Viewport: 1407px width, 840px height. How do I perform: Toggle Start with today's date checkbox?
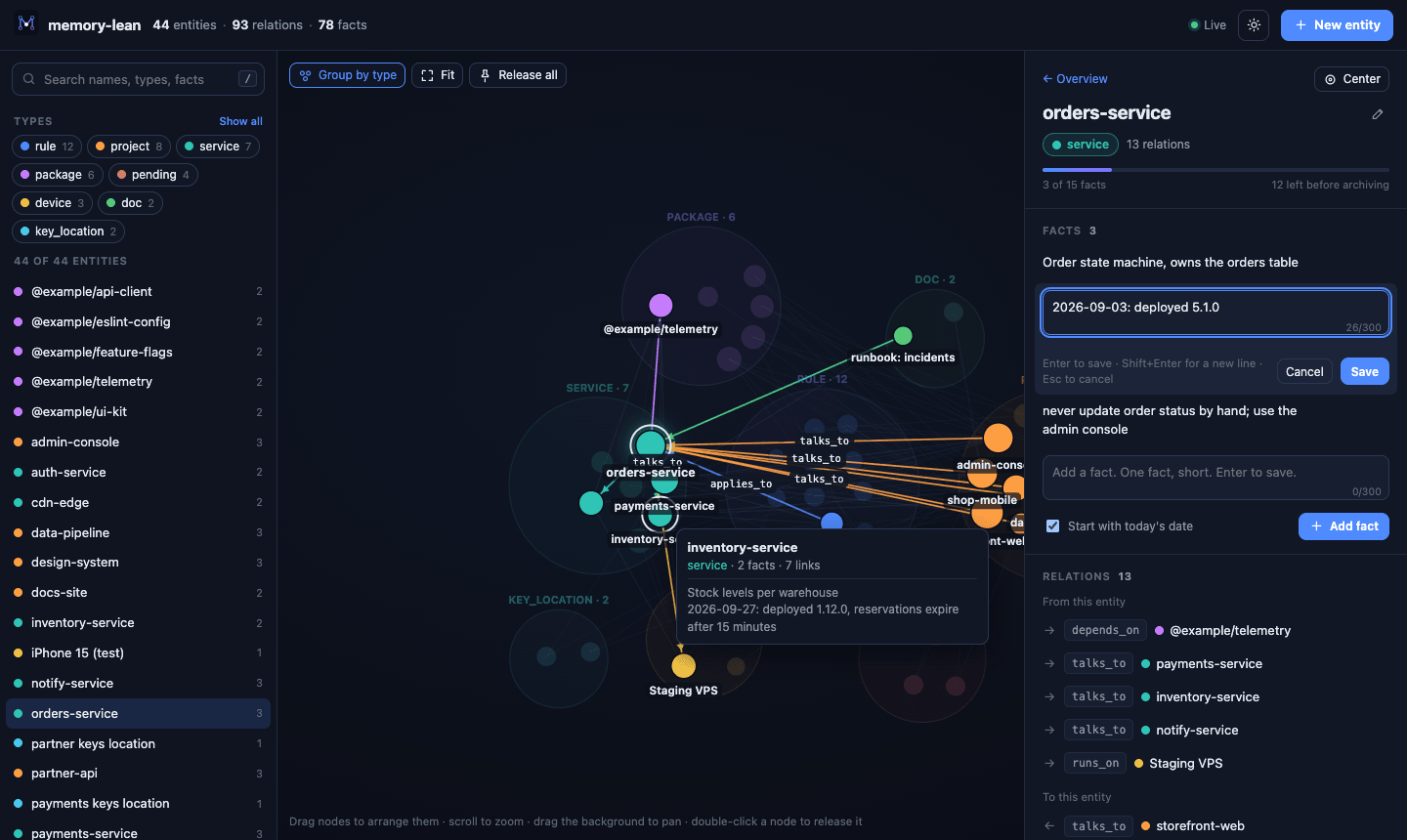(1052, 525)
